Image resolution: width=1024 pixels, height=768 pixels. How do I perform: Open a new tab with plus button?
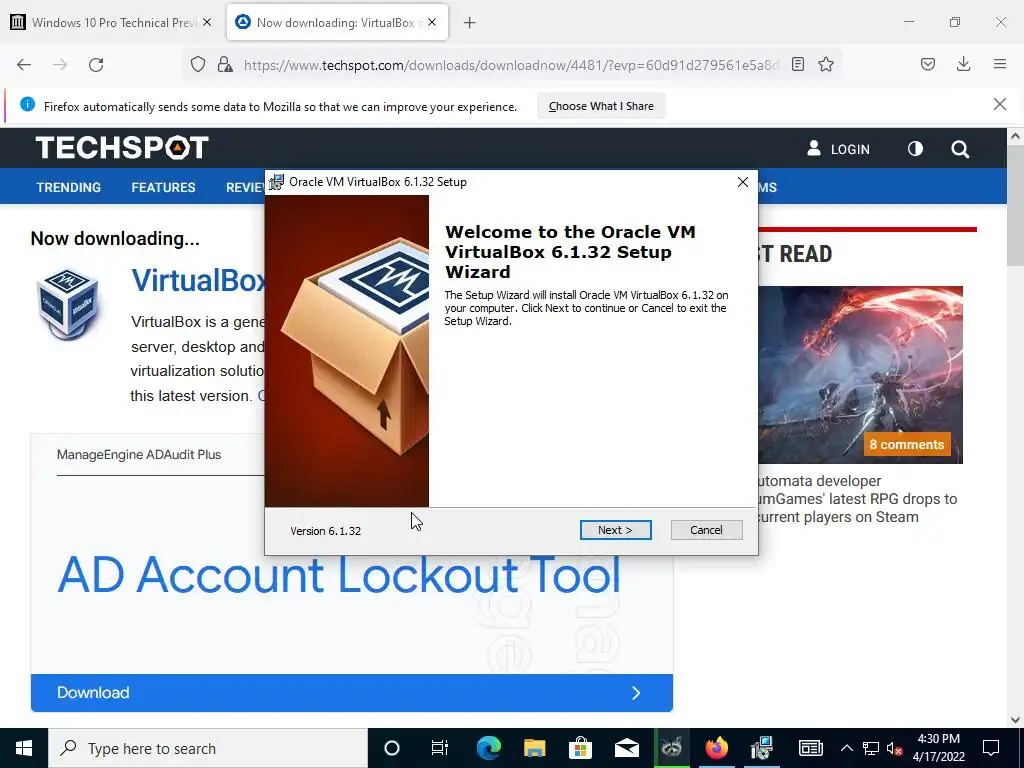[469, 23]
